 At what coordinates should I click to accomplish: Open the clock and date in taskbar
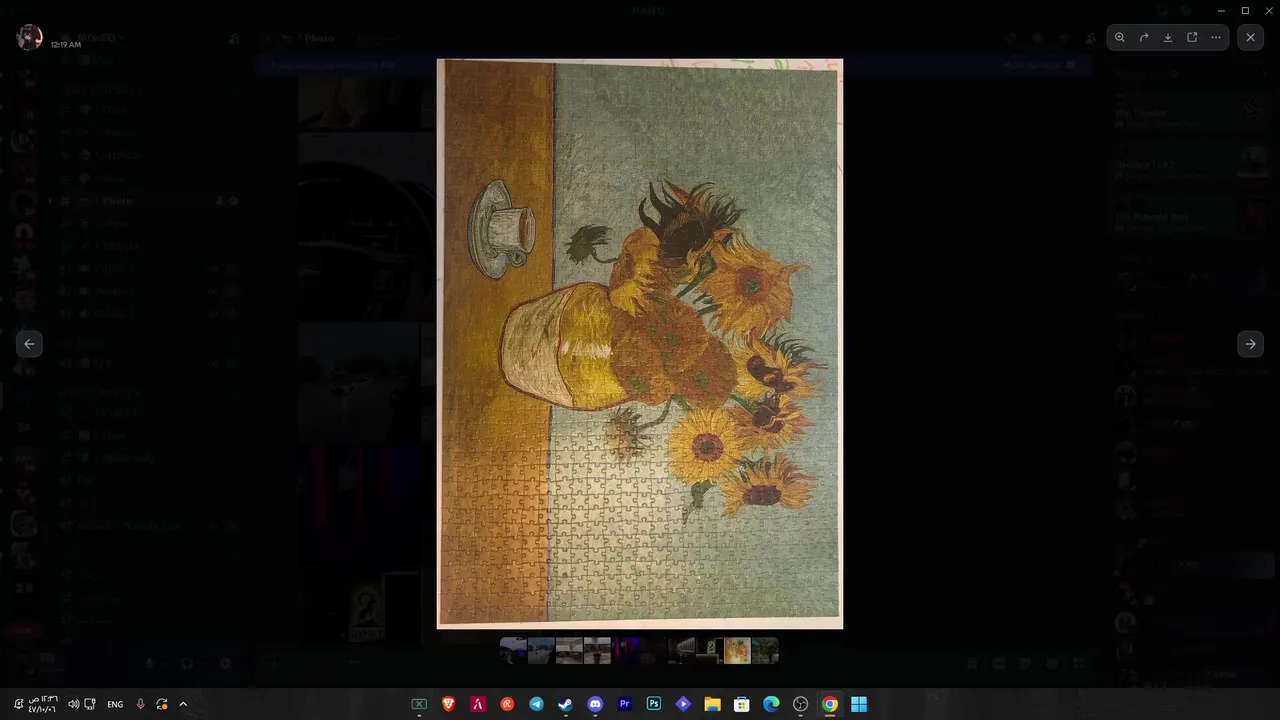tap(42, 704)
